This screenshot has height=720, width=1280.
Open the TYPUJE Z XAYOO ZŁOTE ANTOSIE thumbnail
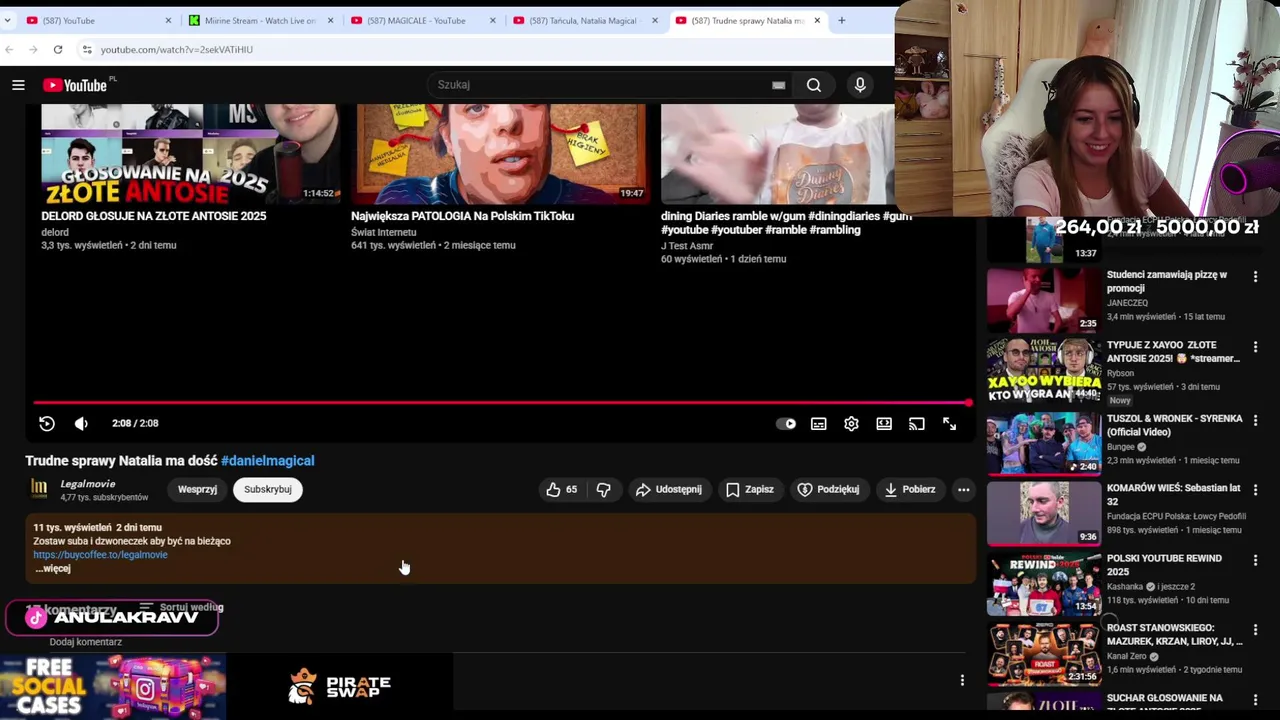click(1044, 370)
